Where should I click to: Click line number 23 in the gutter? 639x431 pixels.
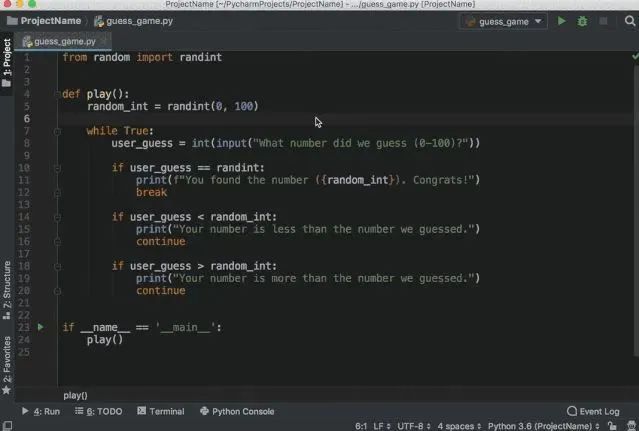click(x=24, y=327)
